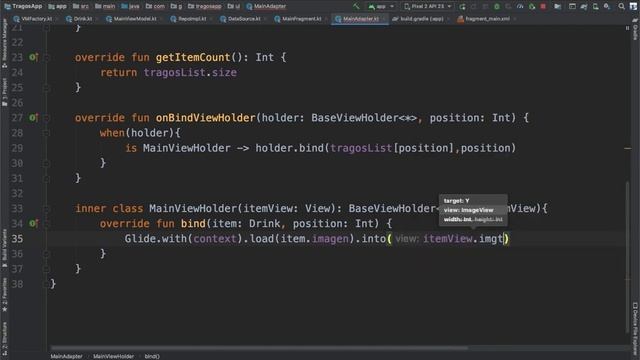
Task: Click the editor vertical scrollbar
Action: click(x=628, y=257)
